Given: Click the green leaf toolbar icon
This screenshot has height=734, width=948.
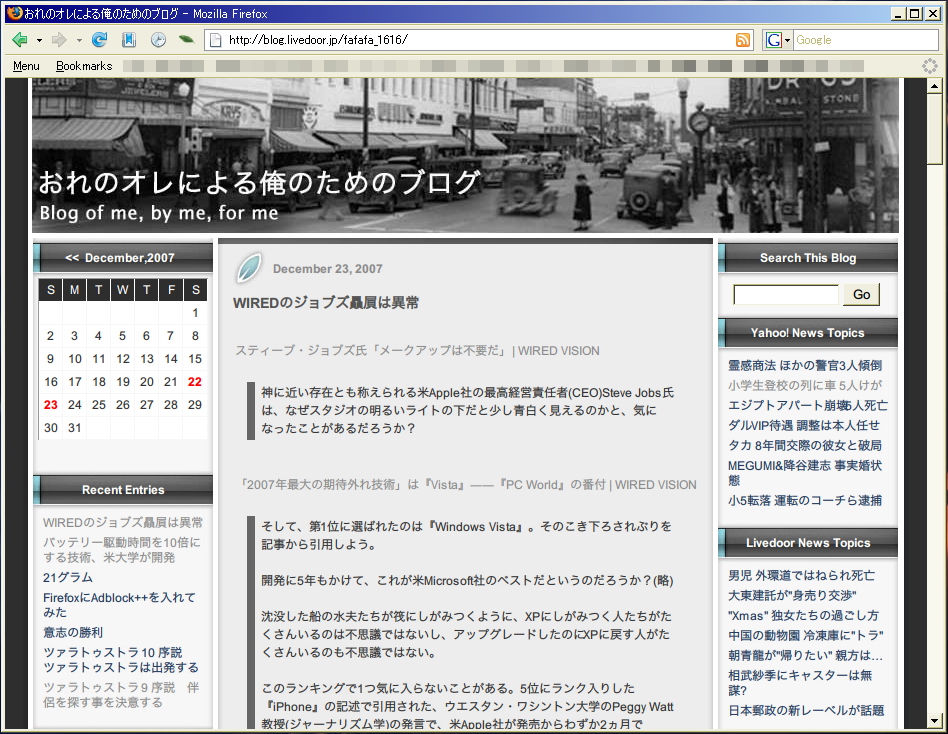Looking at the screenshot, I should coord(186,40).
